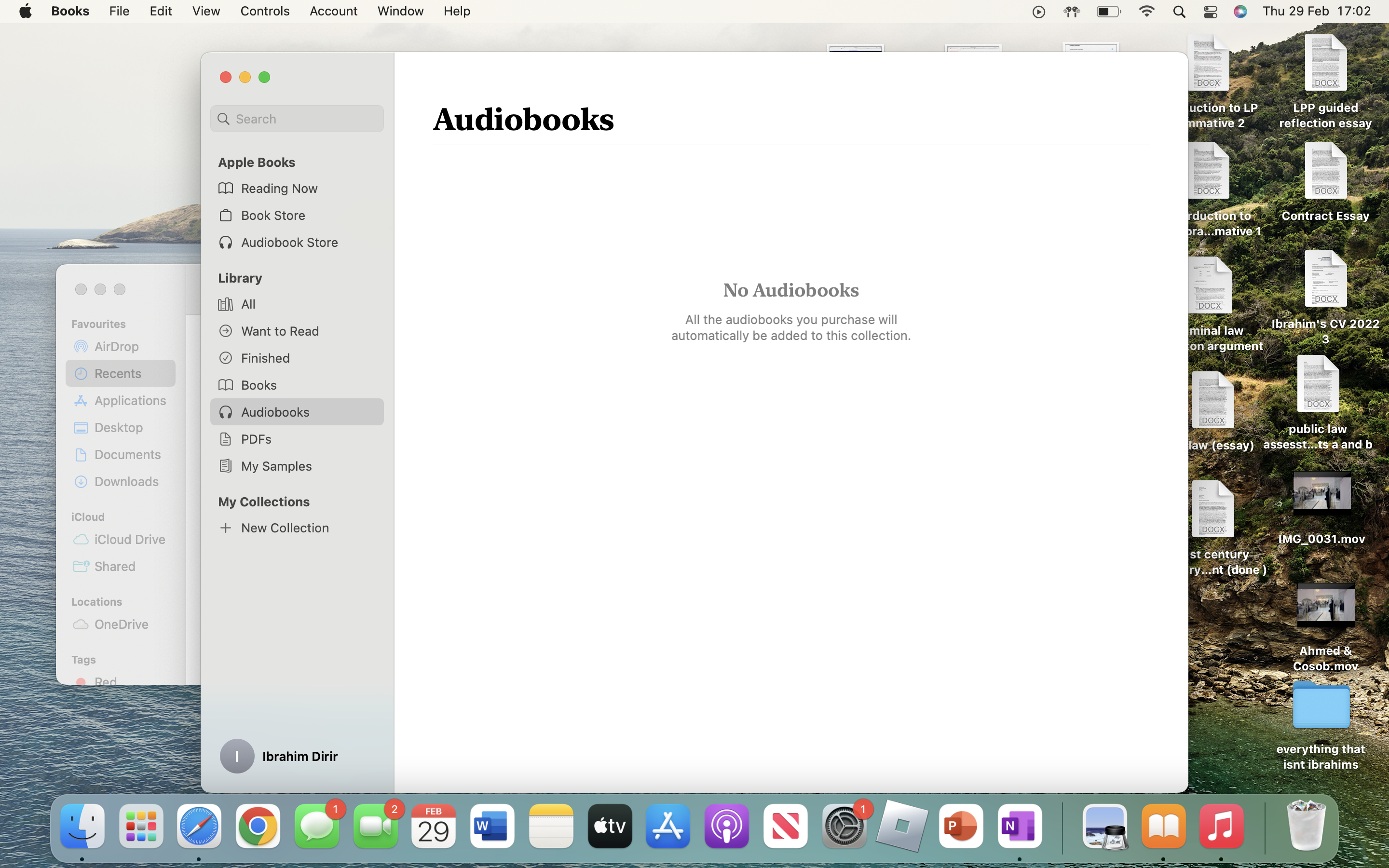Open the Window menu

point(401,12)
